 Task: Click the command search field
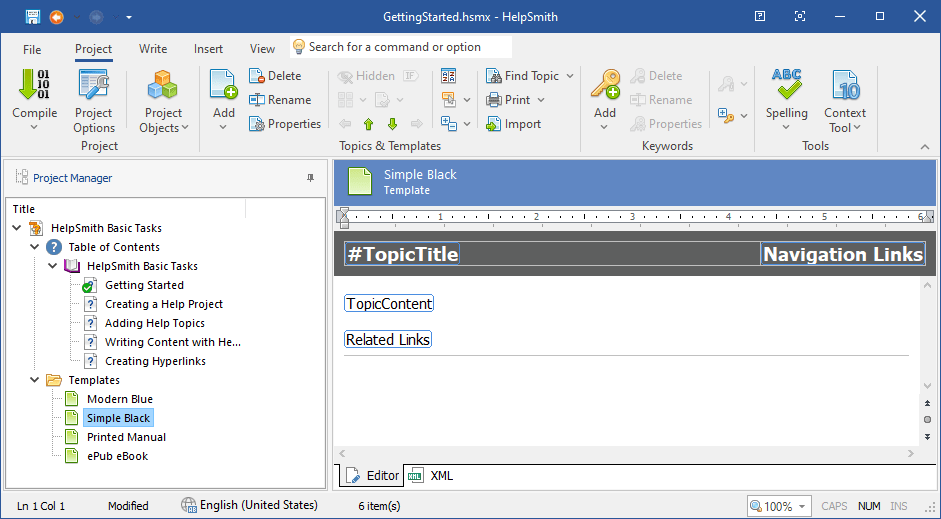point(401,47)
